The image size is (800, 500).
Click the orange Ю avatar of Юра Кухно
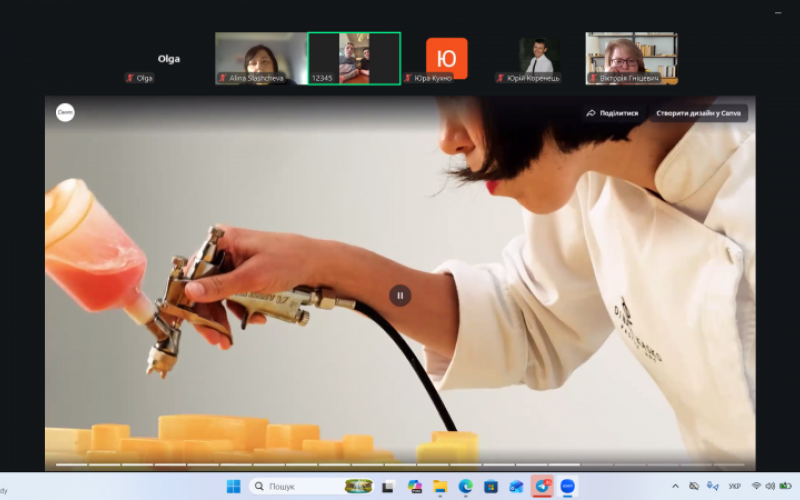point(446,58)
